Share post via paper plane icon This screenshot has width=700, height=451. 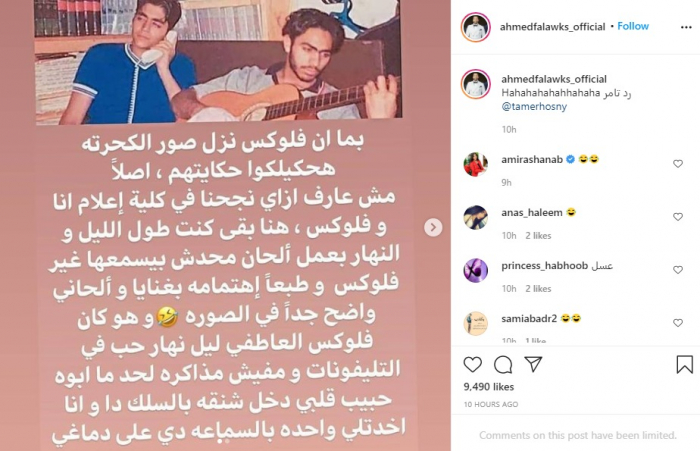(x=533, y=364)
